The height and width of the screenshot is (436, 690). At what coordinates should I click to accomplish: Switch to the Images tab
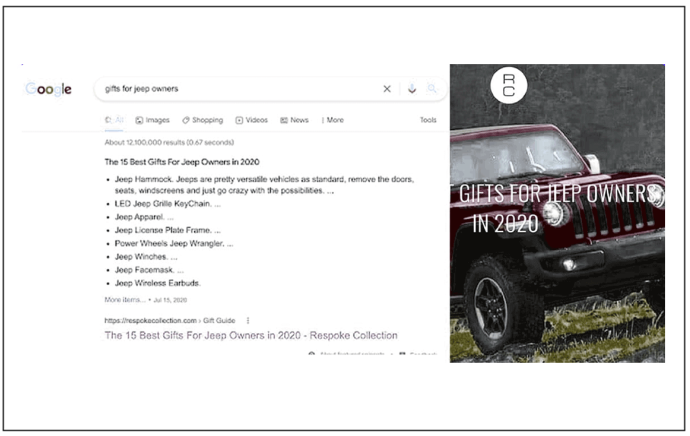[152, 120]
